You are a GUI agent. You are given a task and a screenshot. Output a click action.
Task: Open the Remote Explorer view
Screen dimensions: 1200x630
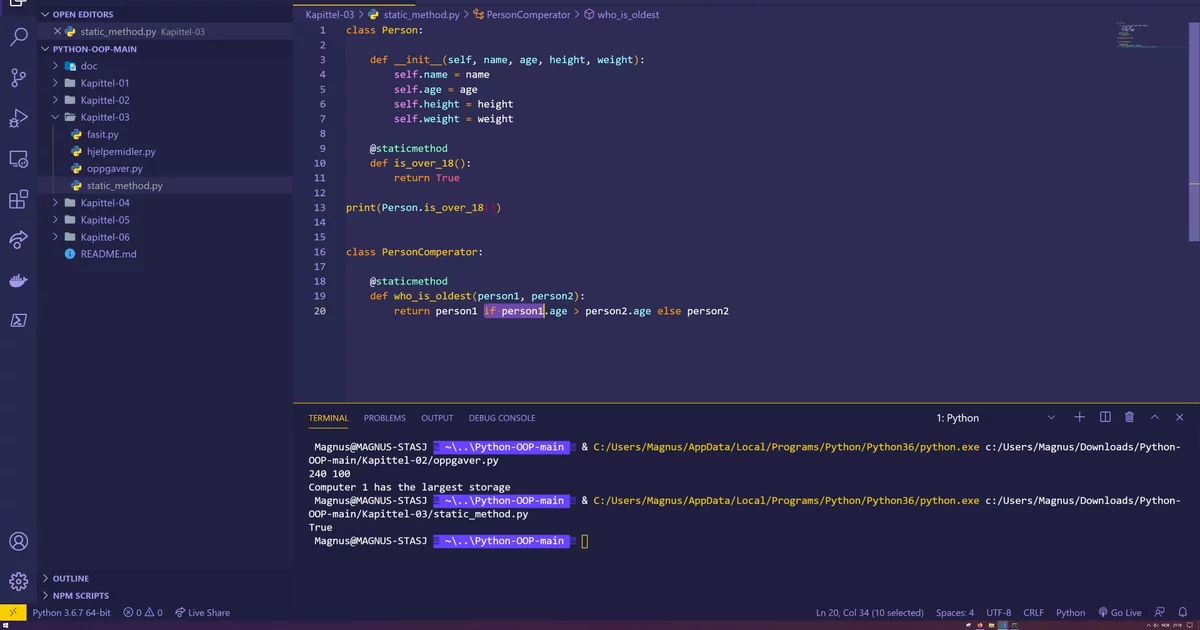click(x=18, y=159)
